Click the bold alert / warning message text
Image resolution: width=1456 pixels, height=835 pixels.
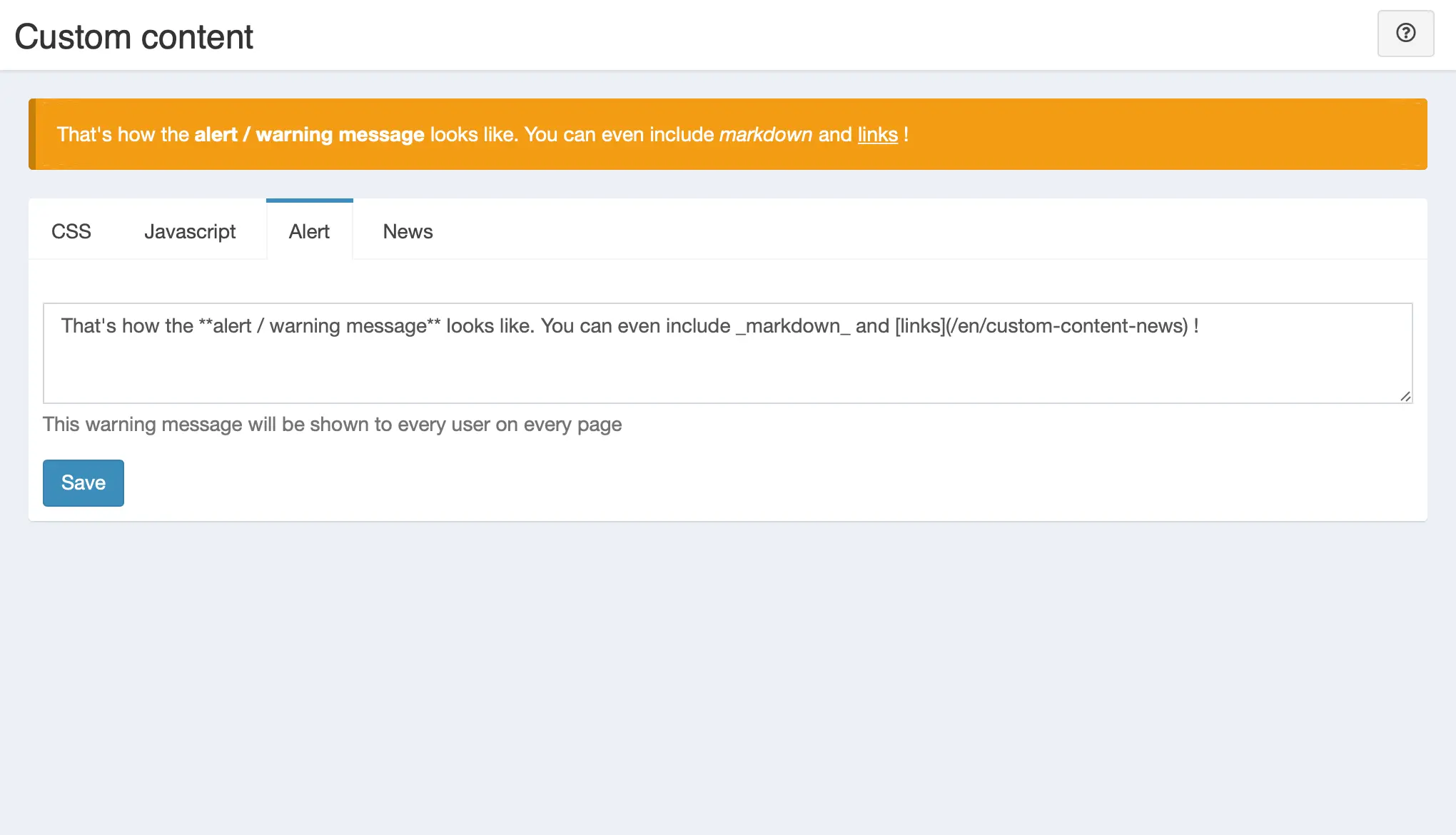tap(309, 134)
